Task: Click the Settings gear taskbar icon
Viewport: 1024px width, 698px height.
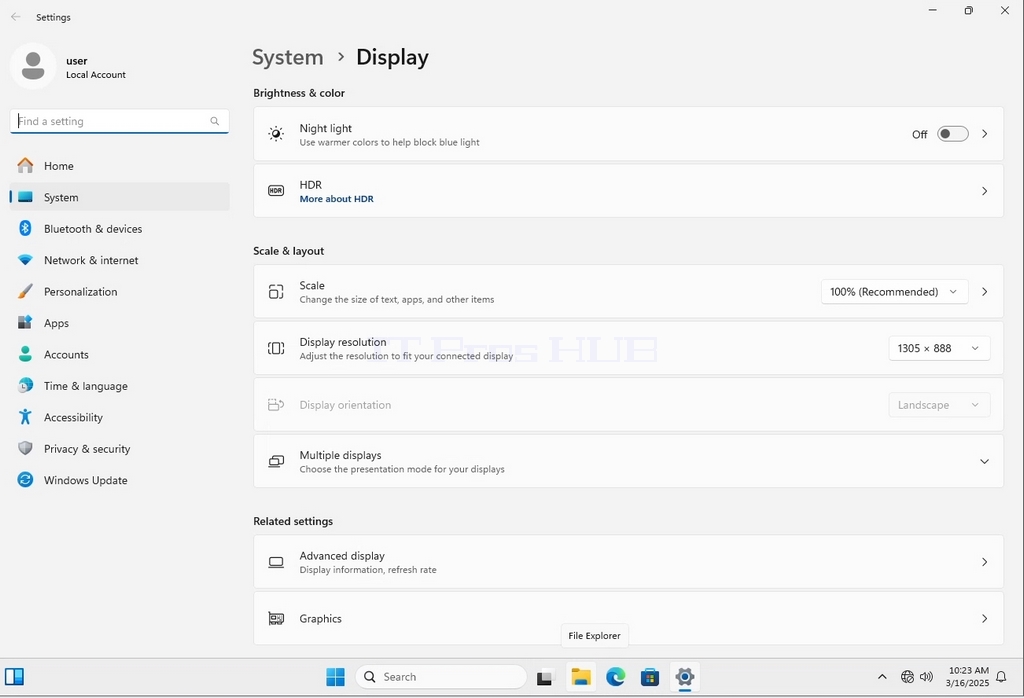Action: pyautogui.click(x=684, y=677)
